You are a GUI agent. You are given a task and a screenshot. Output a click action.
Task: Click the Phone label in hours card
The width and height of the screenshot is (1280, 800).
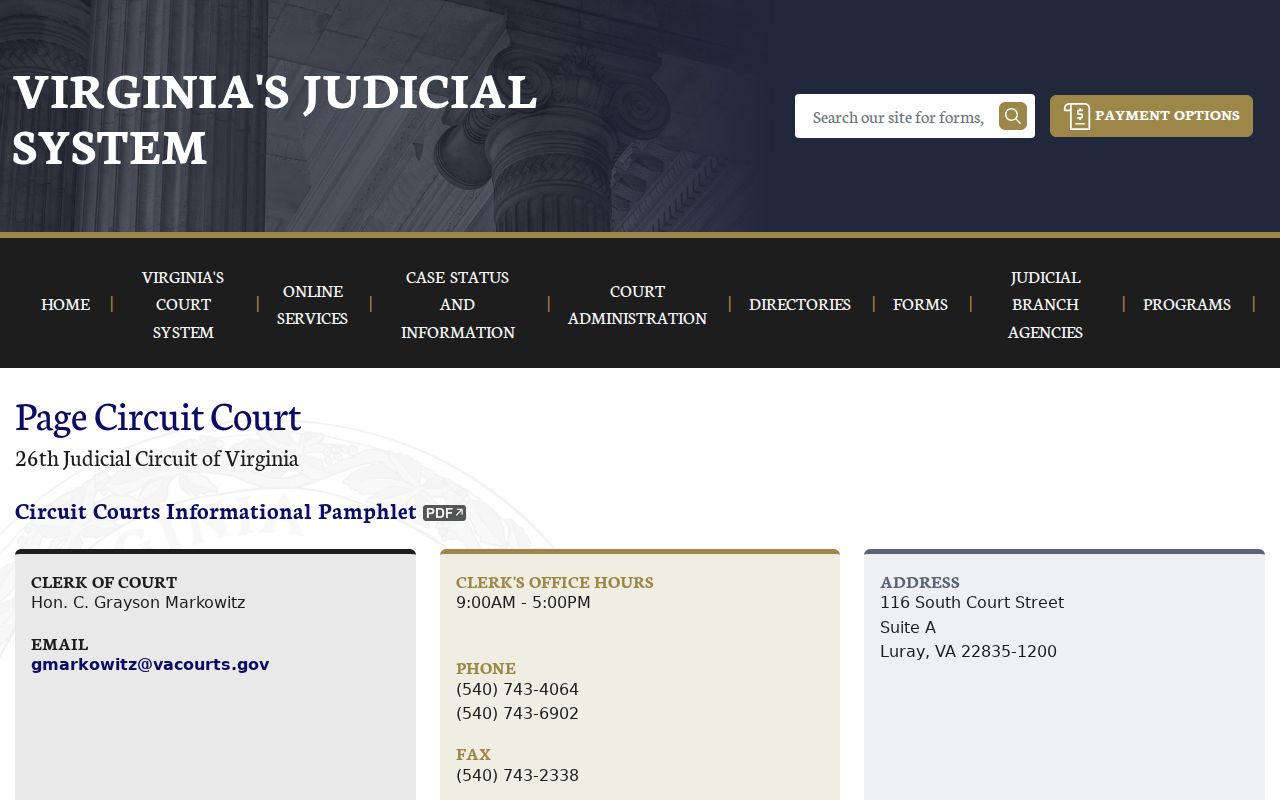click(486, 668)
